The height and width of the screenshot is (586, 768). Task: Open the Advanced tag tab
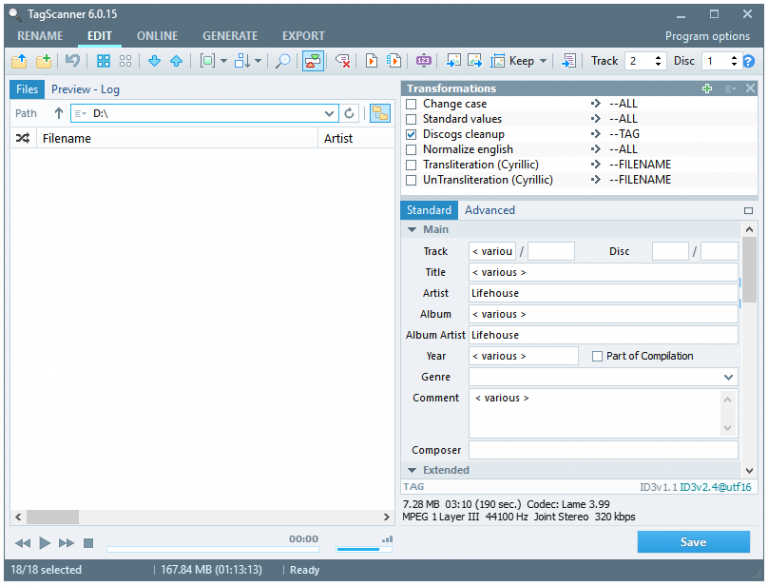click(490, 210)
